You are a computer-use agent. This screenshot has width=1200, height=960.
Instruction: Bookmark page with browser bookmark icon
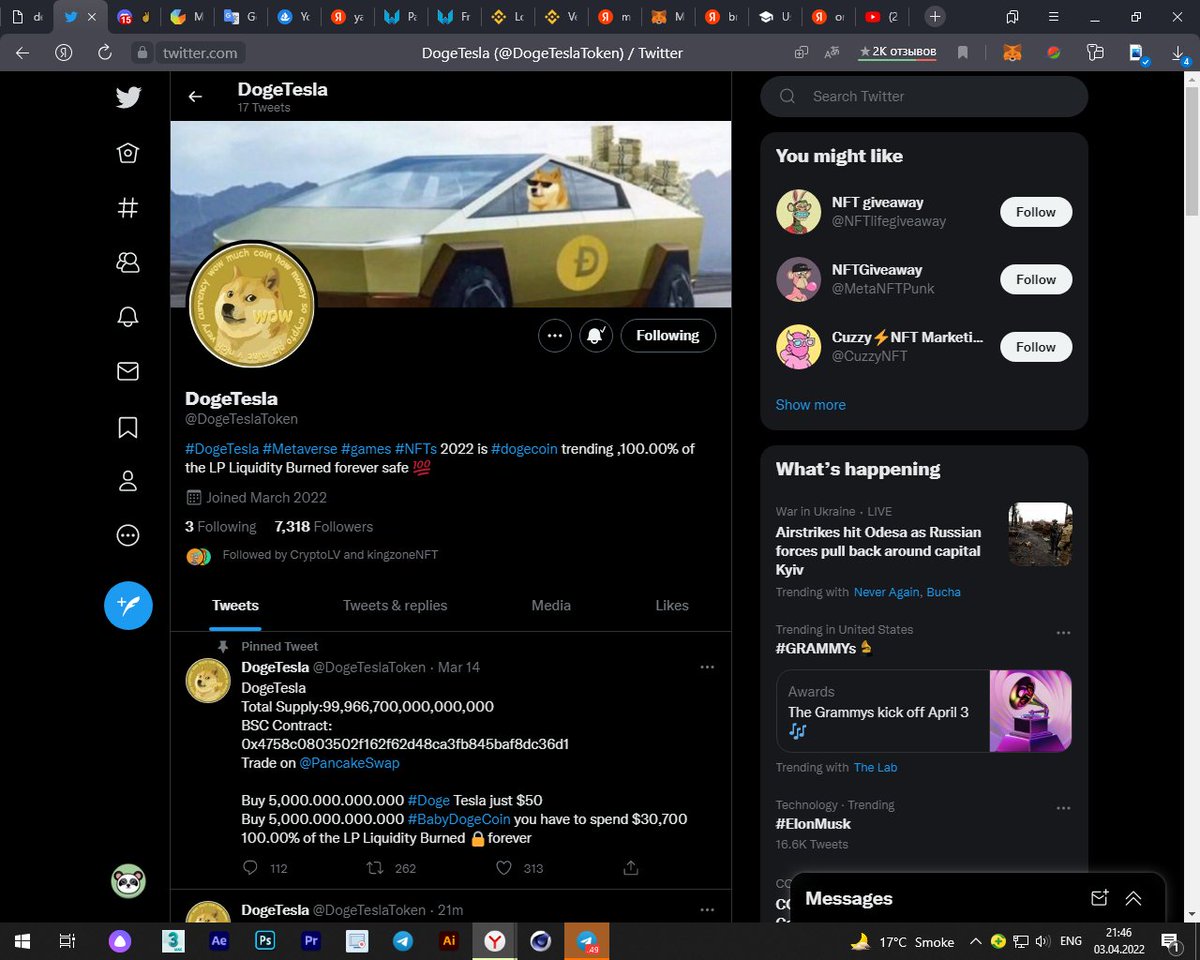coord(963,52)
